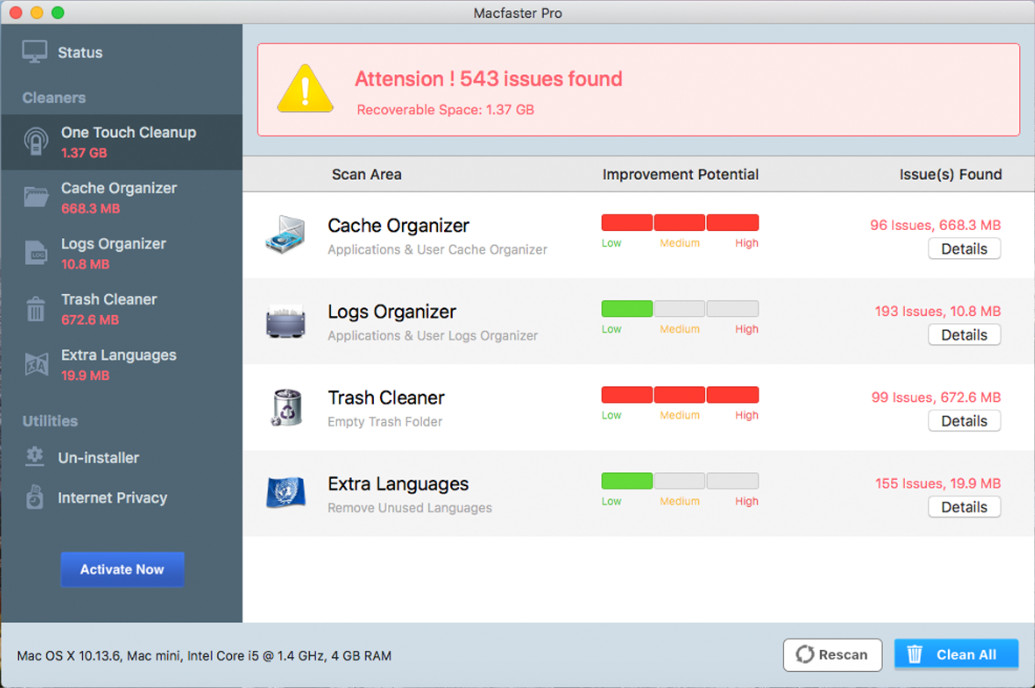Click 'Applications & User Logs Organizer' description
Screen dimensions: 1035x688
[432, 335]
